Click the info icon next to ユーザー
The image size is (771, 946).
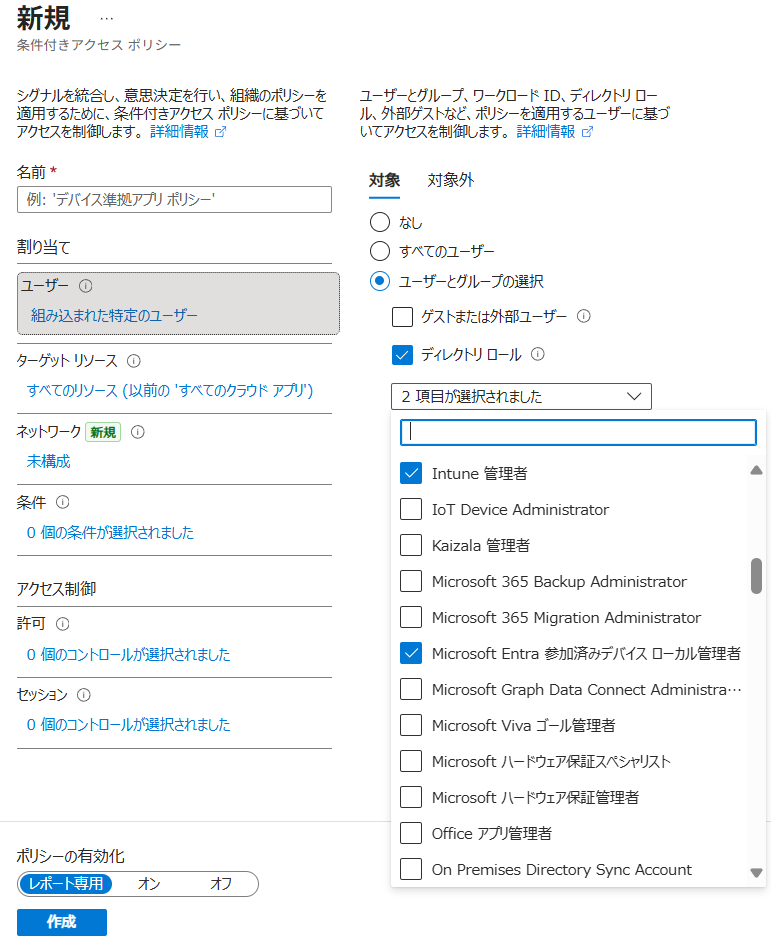point(86,285)
